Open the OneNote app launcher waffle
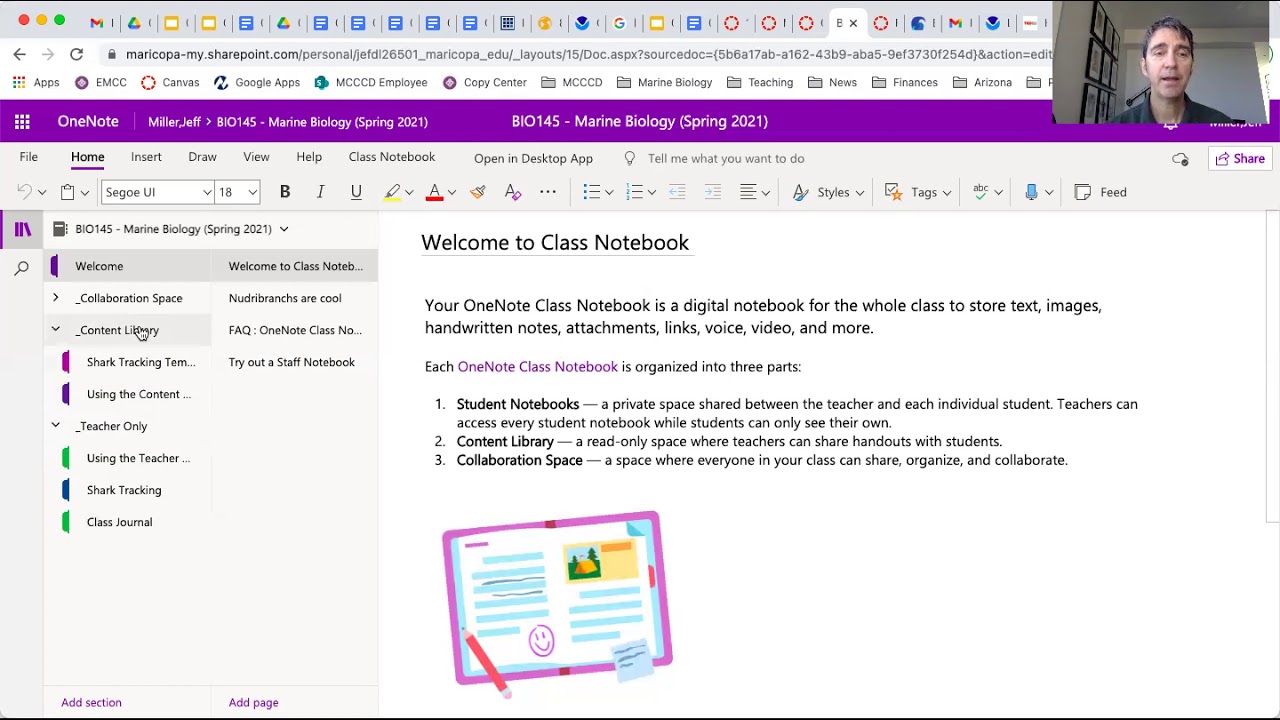The height and width of the screenshot is (720, 1280). coord(22,122)
